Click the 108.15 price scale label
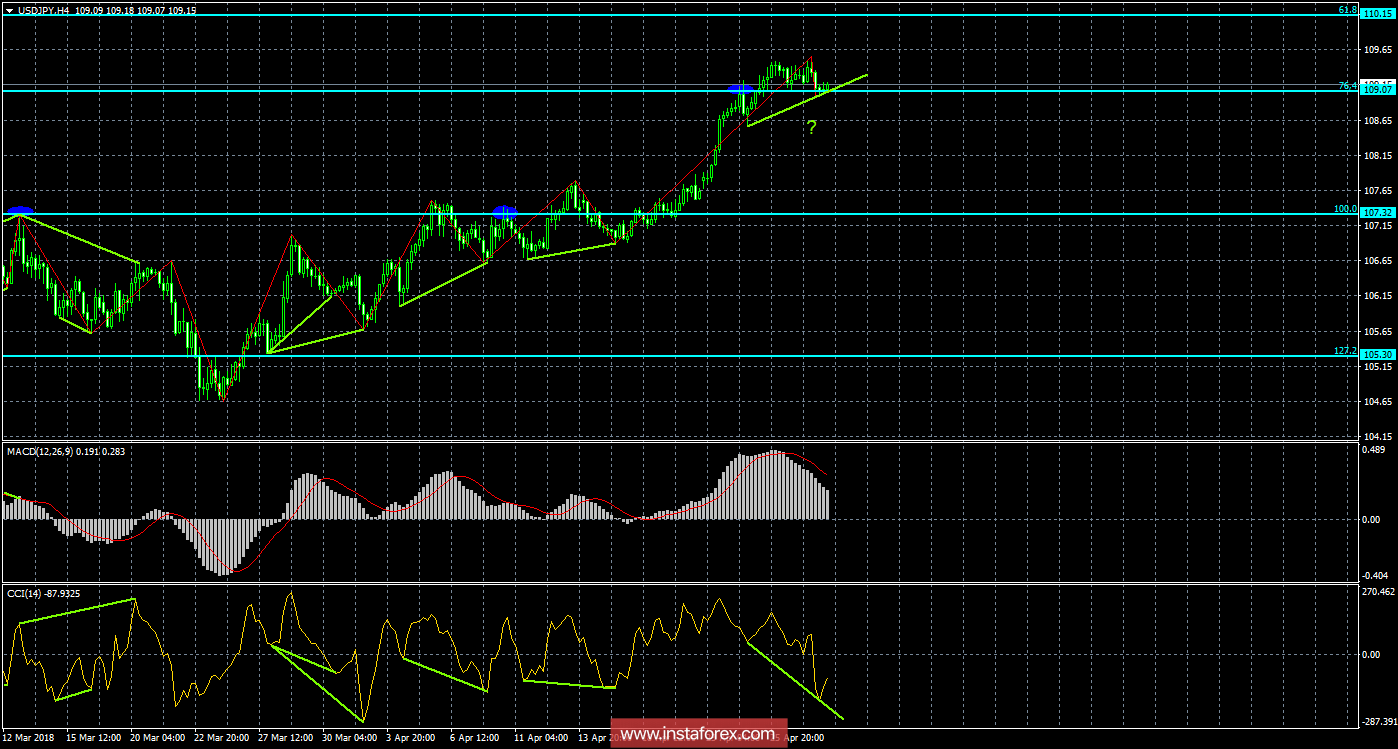1398x749 pixels. pos(1380,155)
